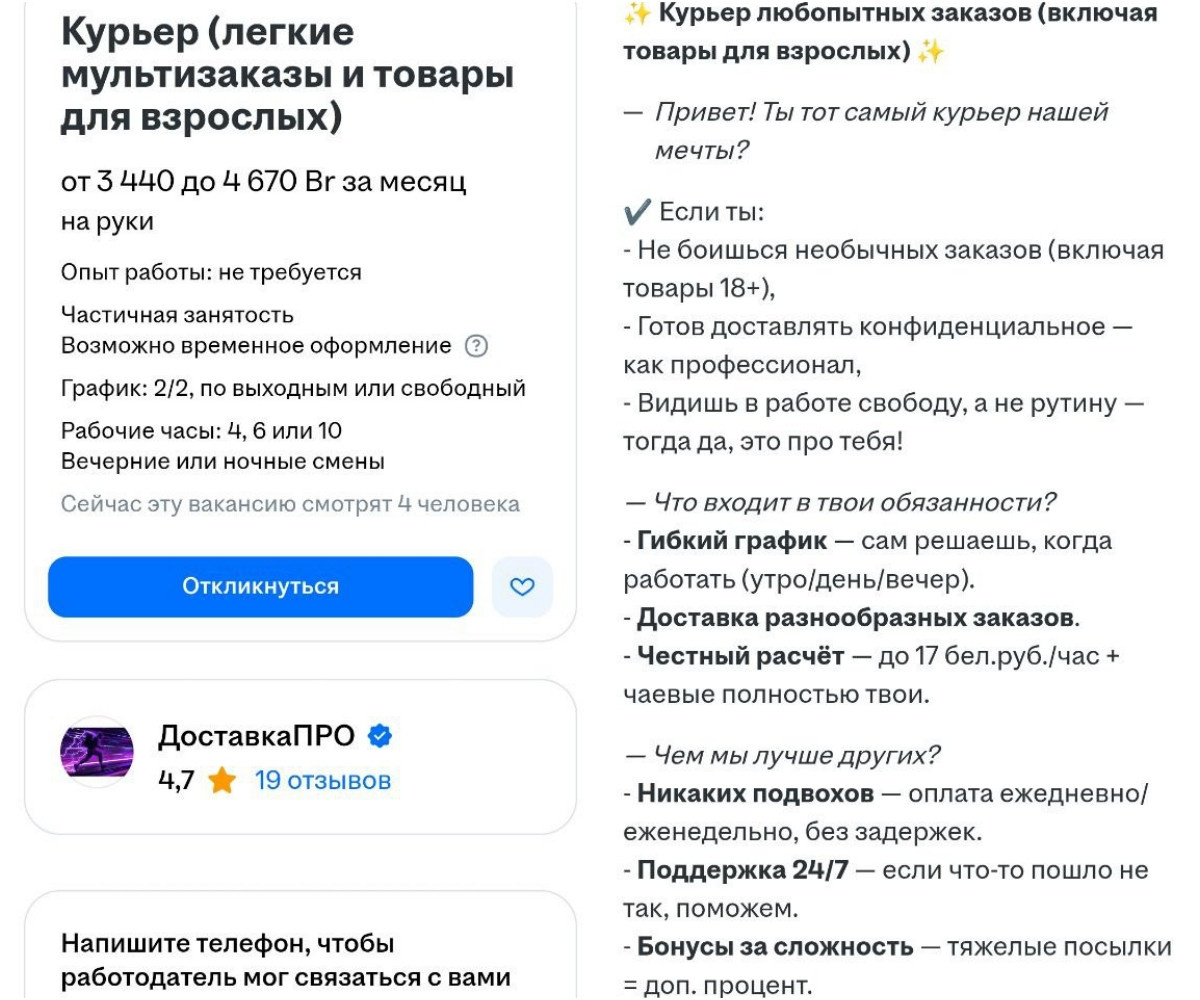This screenshot has height=1000, width=1200.
Task: Click the heart icon to save the vacancy
Action: point(521,586)
